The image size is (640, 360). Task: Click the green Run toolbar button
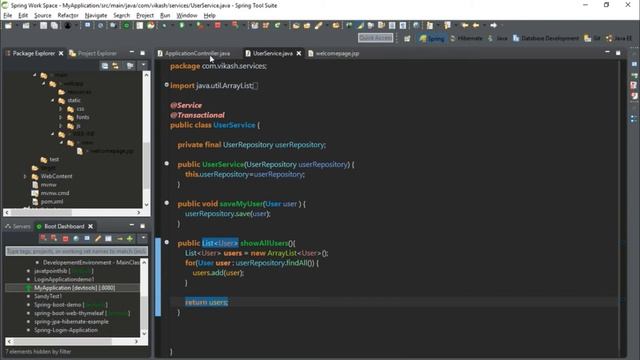click(182, 26)
